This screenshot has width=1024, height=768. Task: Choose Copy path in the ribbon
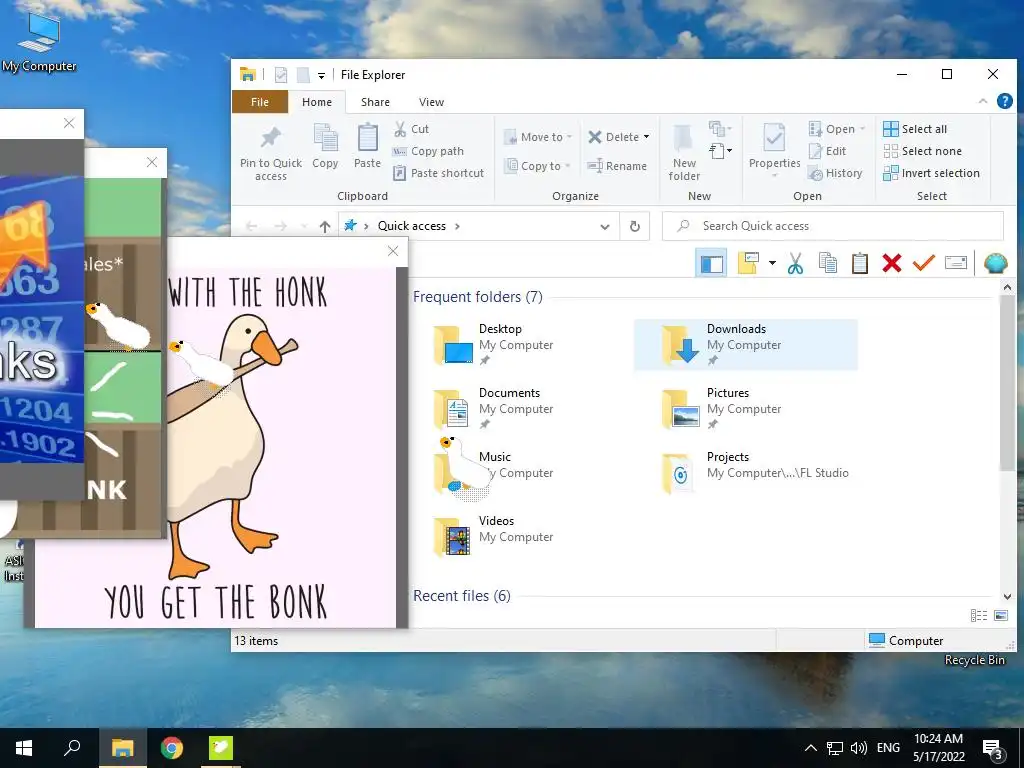pyautogui.click(x=428, y=151)
